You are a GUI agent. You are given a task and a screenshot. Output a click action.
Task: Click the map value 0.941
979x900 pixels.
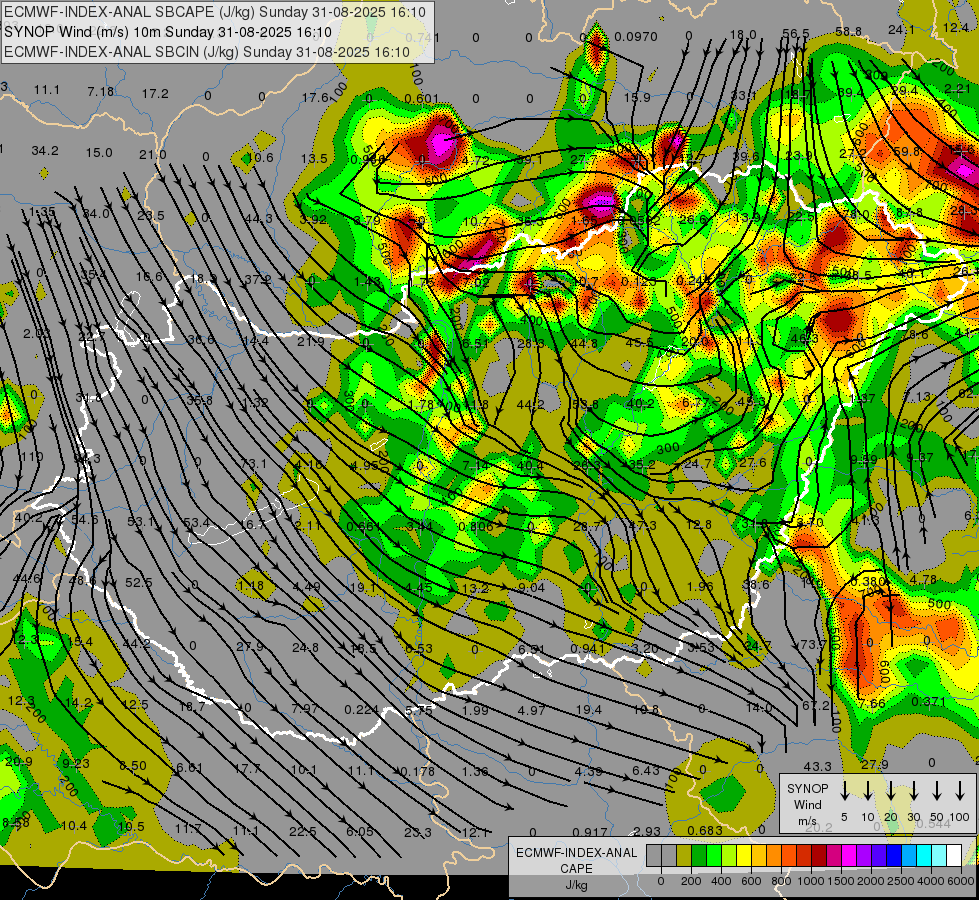click(588, 648)
